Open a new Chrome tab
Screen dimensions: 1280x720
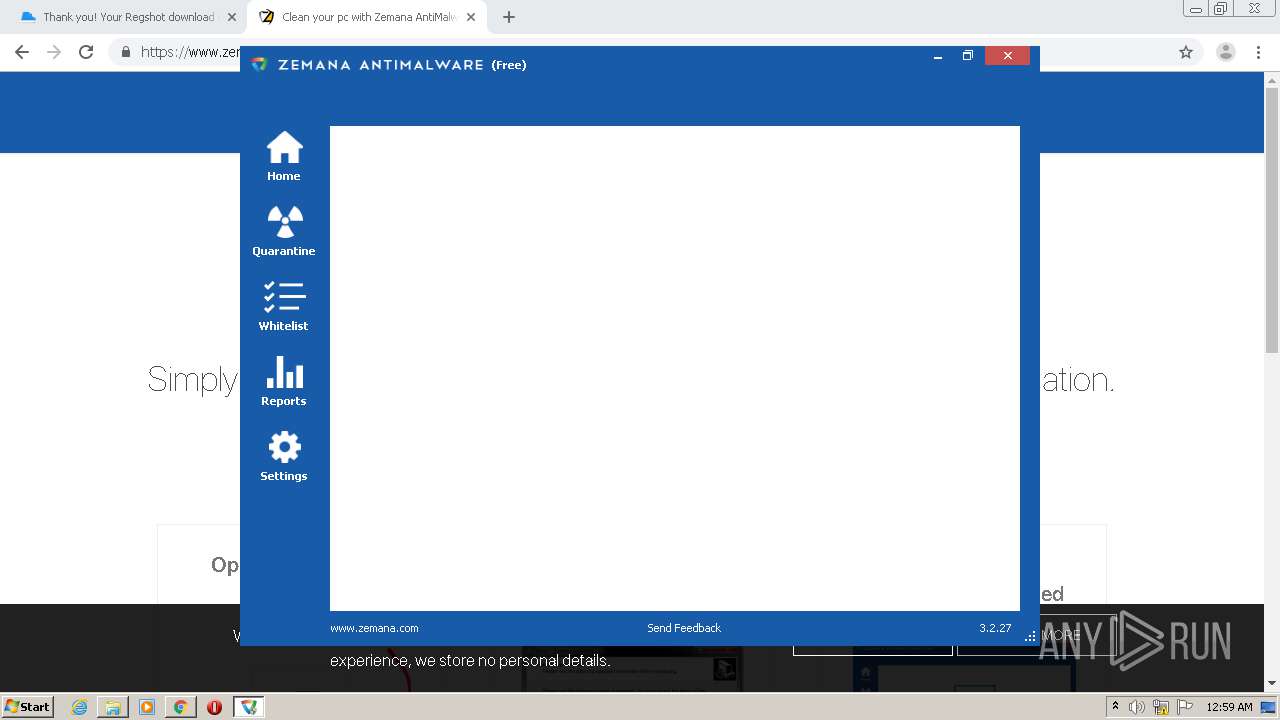(509, 17)
